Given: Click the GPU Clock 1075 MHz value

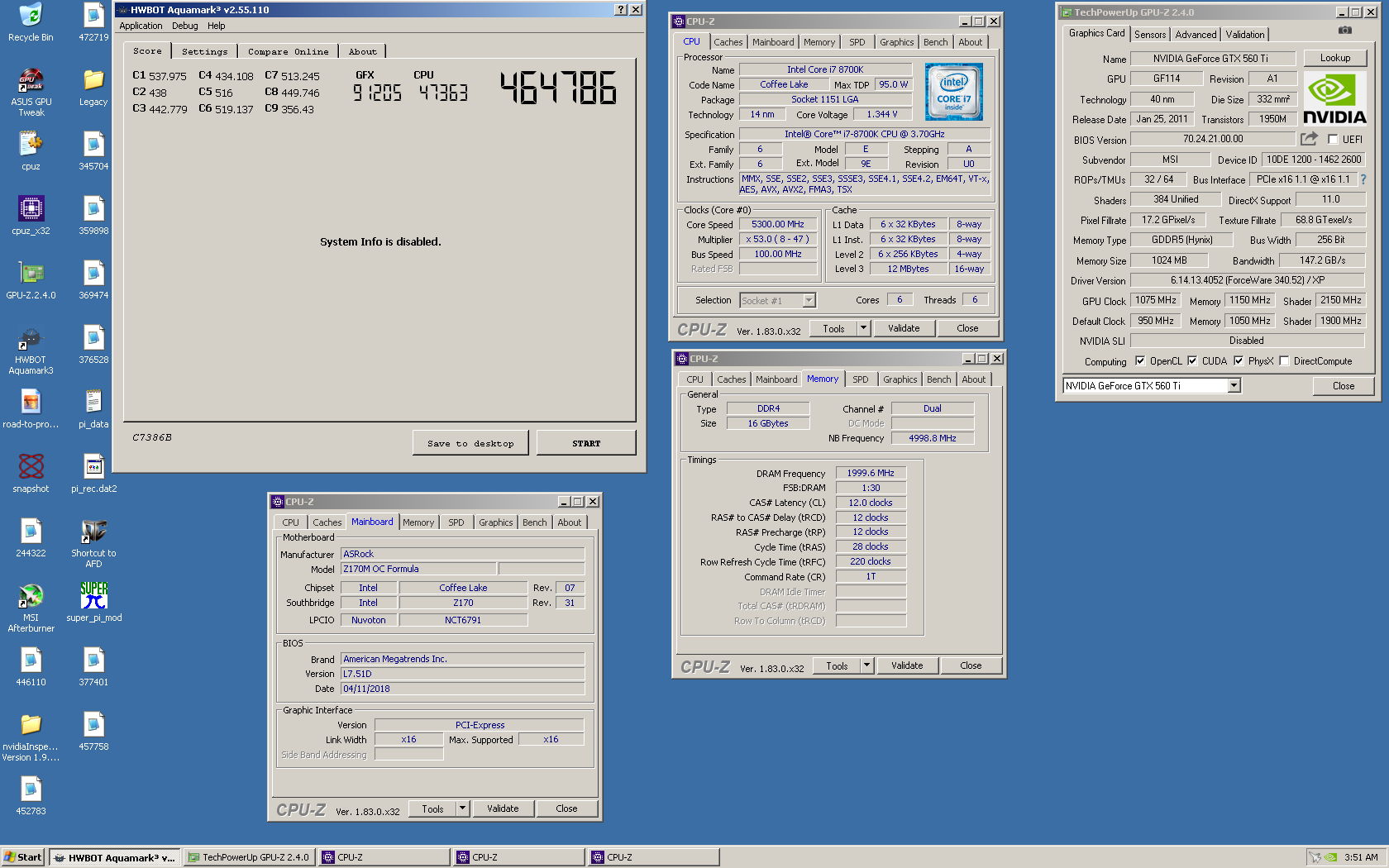Looking at the screenshot, I should coord(1155,300).
